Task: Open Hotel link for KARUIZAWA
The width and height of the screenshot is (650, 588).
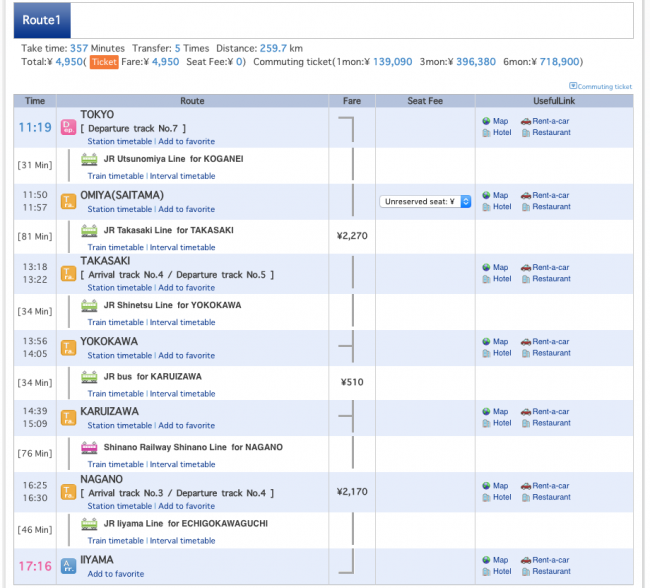Action: coord(502,423)
